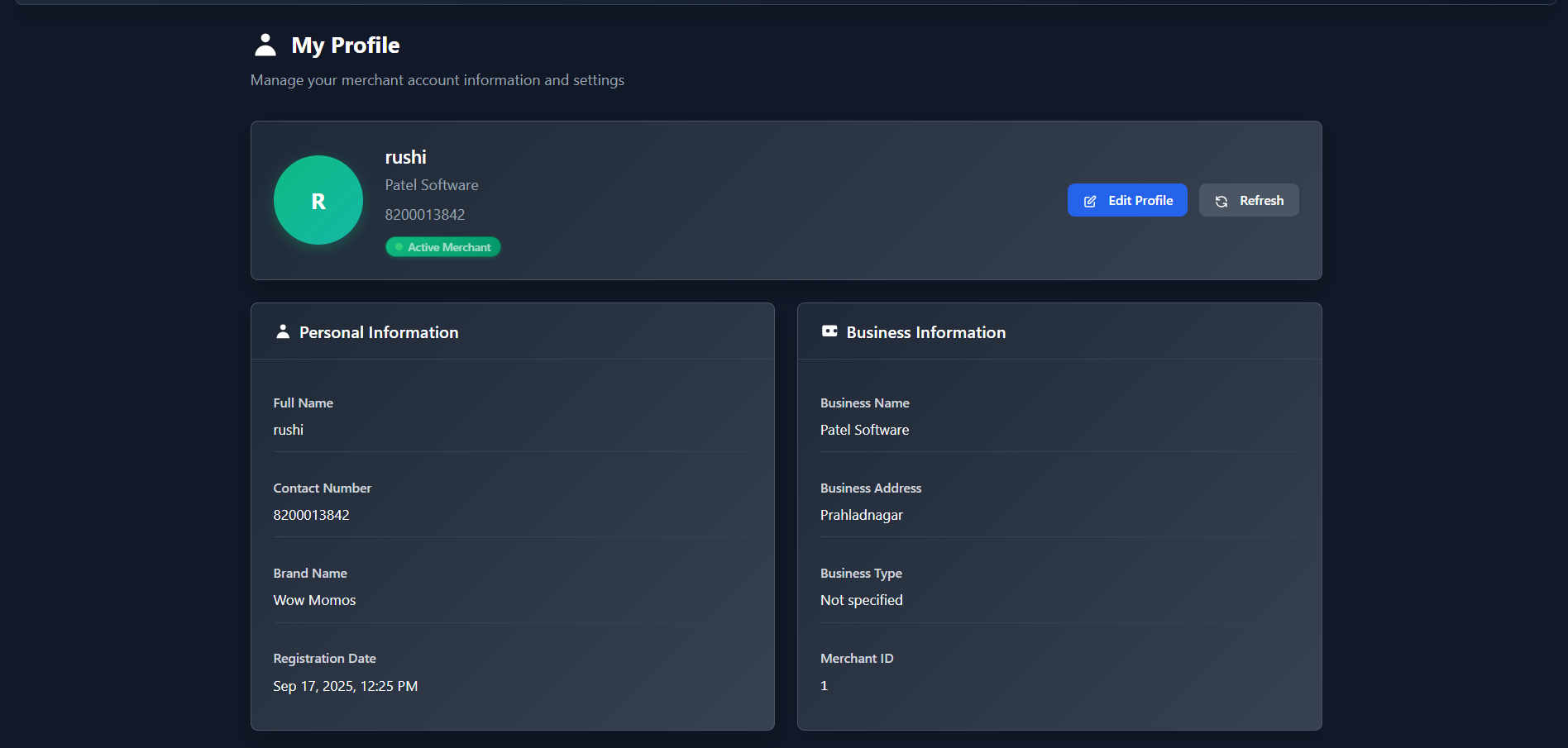
Task: Select the phone number 8200013842 in header card
Action: [425, 214]
